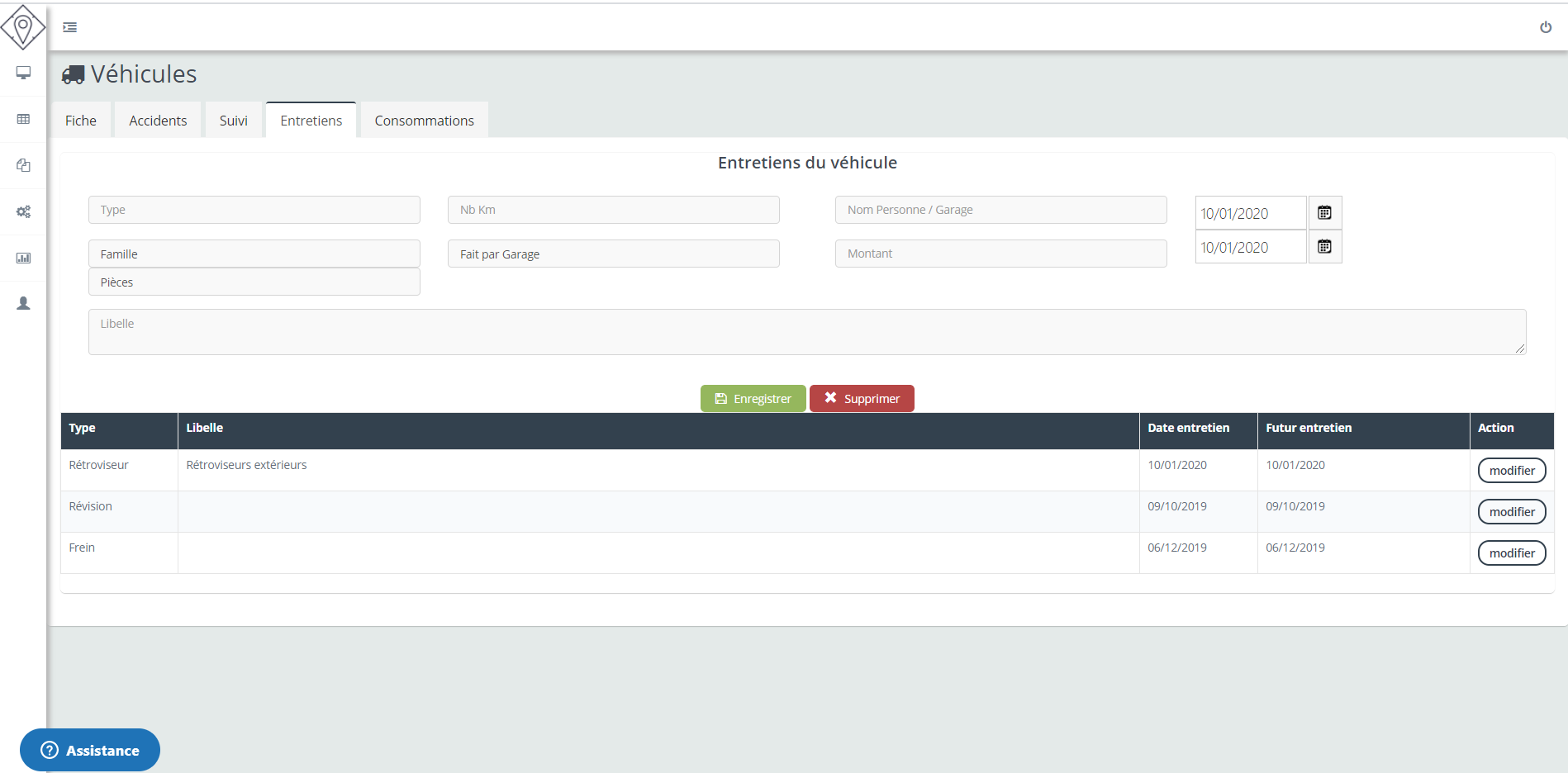Open the first date calendar picker

(1324, 213)
